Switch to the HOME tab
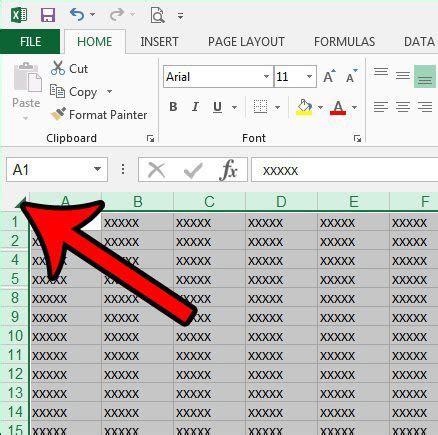Screen dimensions: 438x435 click(x=95, y=42)
